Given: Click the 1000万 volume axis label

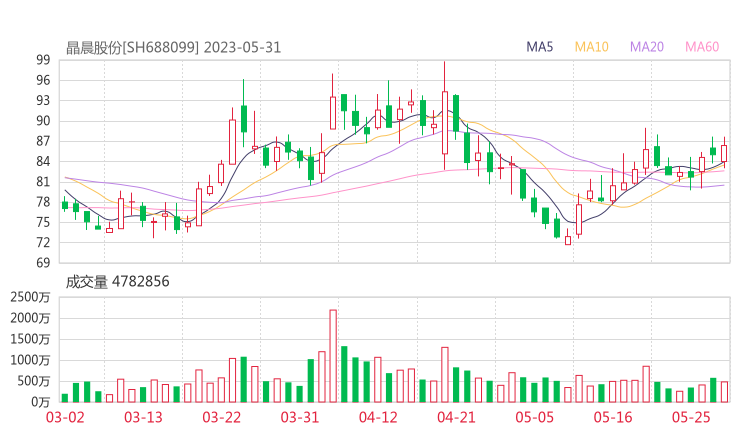Looking at the screenshot, I should coord(30,360).
